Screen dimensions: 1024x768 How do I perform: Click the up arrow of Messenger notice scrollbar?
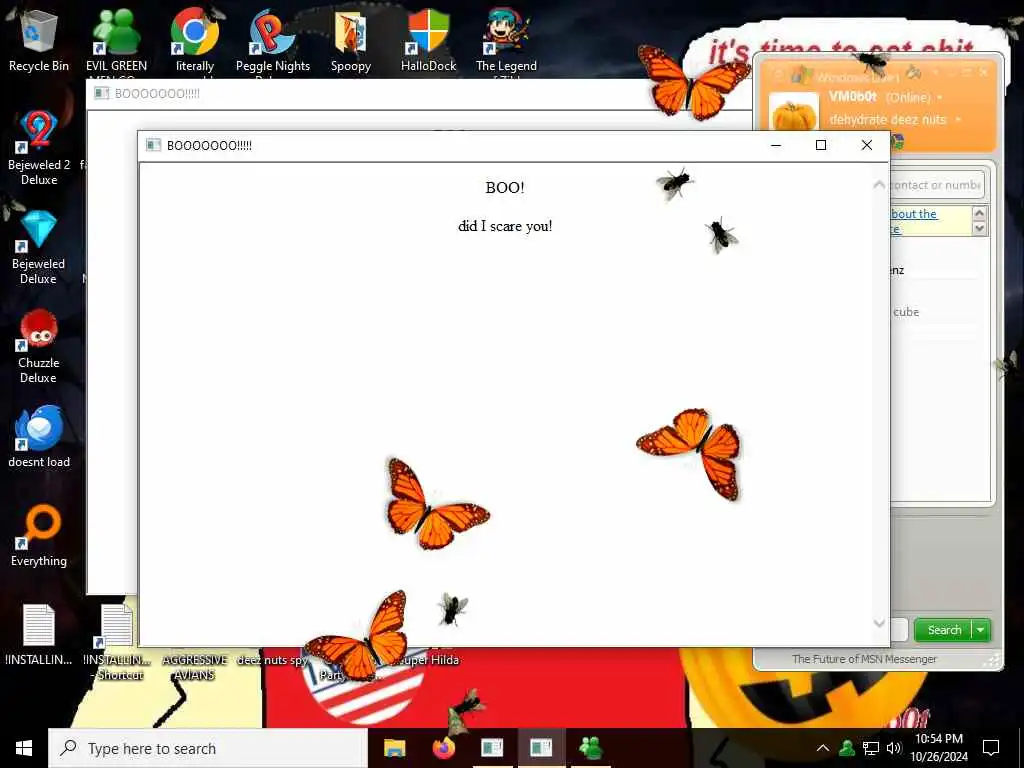(979, 213)
